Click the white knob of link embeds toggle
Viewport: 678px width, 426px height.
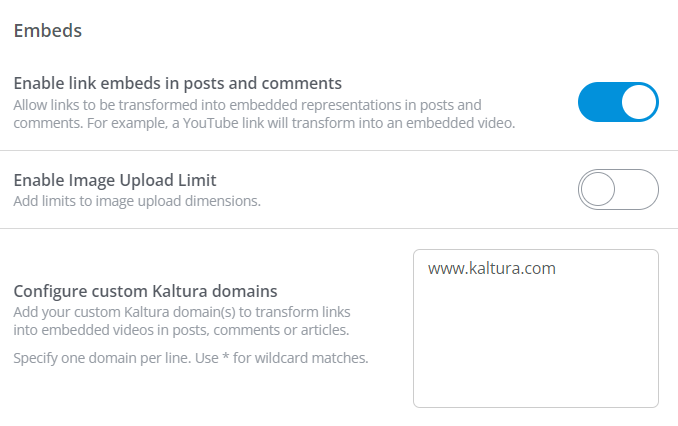pos(639,102)
